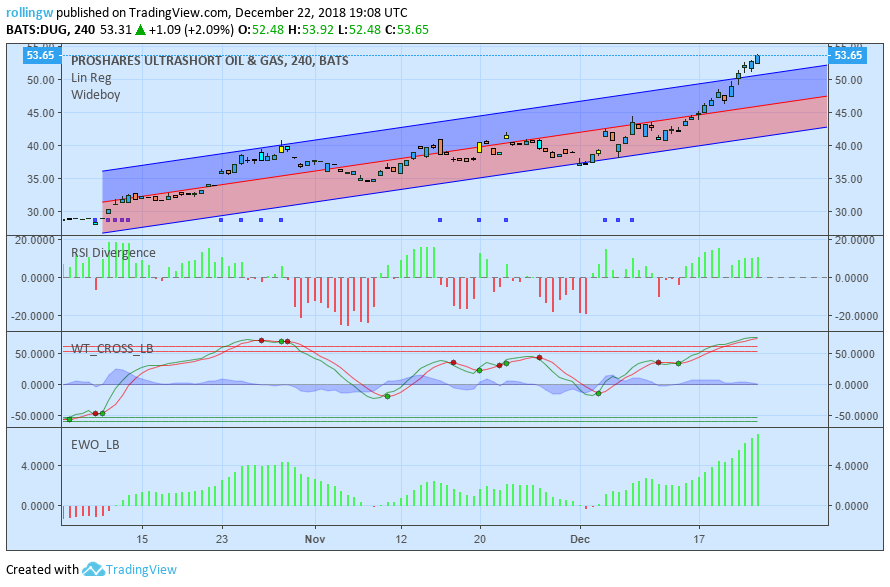Viewport: 890px width, 587px height.
Task: Click the TradingView cloud logo icon
Action: click(93, 569)
